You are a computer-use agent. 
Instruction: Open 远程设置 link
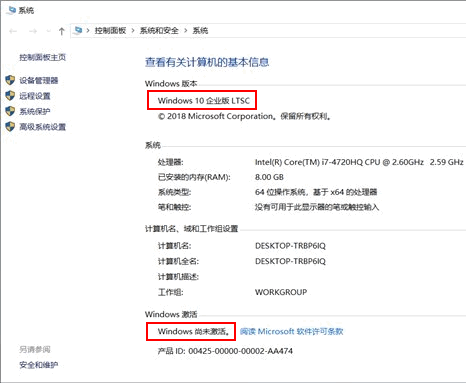point(35,96)
